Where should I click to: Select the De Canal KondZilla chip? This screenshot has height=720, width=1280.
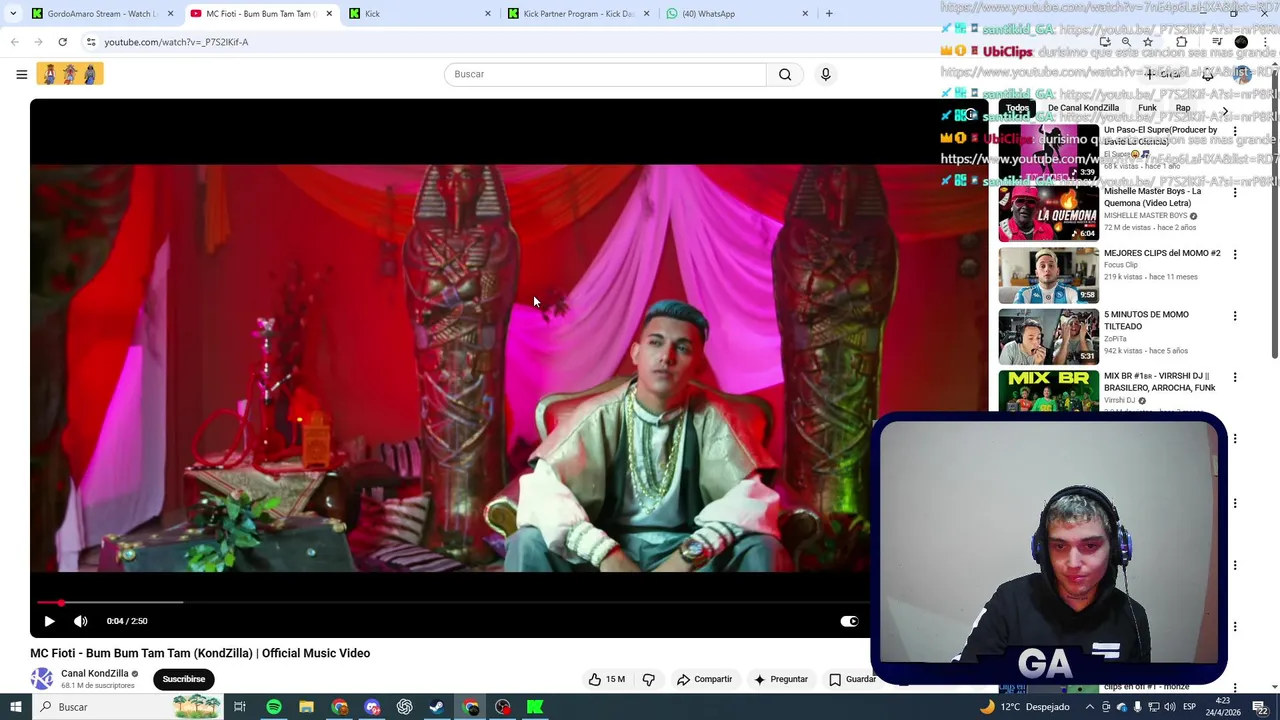pos(1083,108)
